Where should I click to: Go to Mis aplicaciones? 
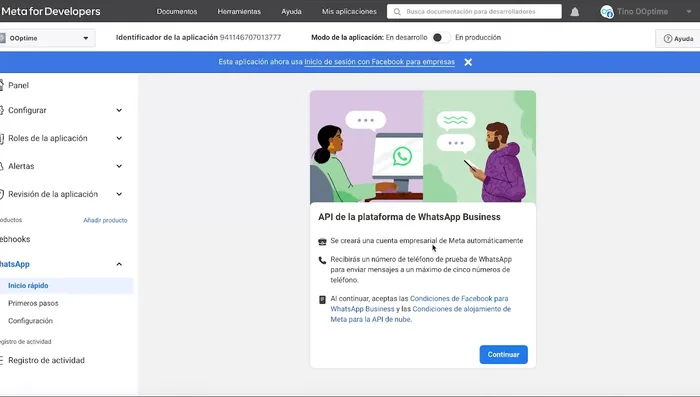point(349,12)
